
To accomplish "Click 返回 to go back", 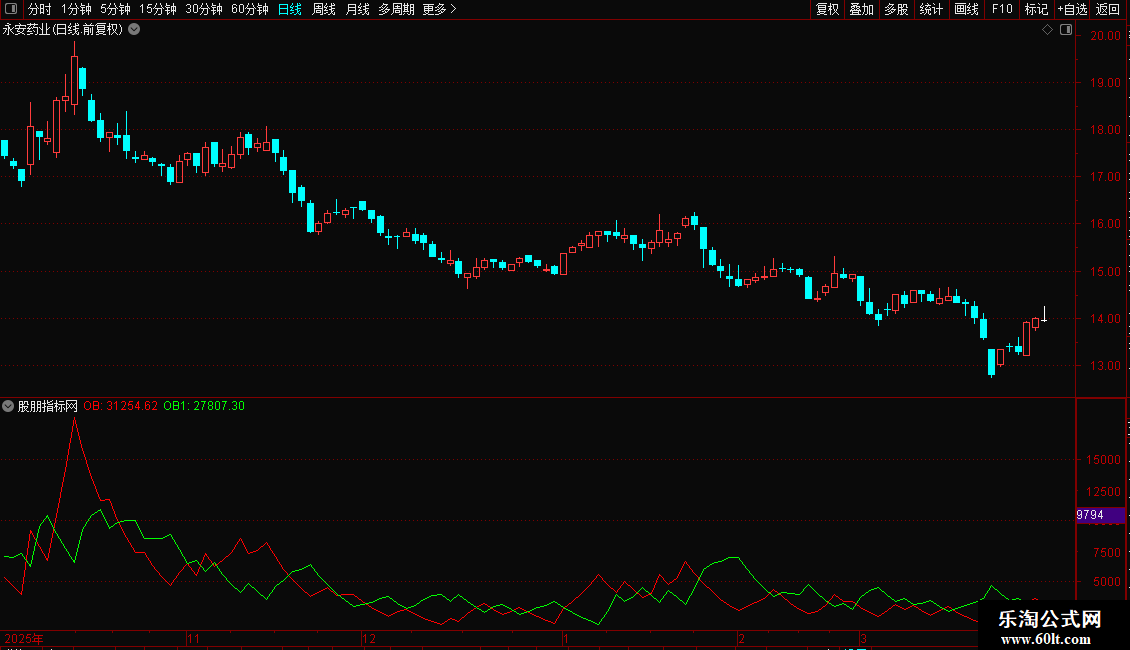I will tap(1108, 9).
